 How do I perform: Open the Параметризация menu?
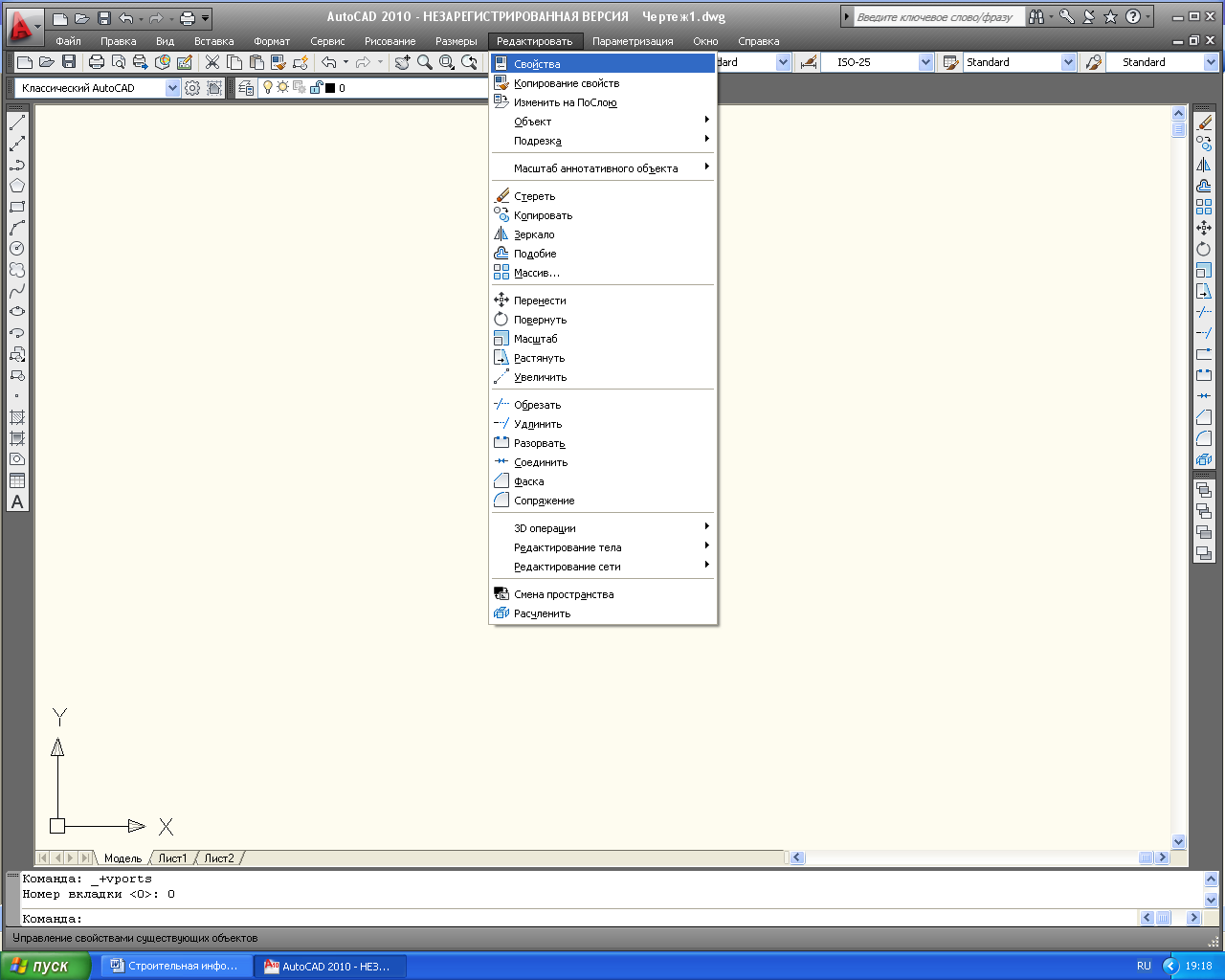(633, 41)
